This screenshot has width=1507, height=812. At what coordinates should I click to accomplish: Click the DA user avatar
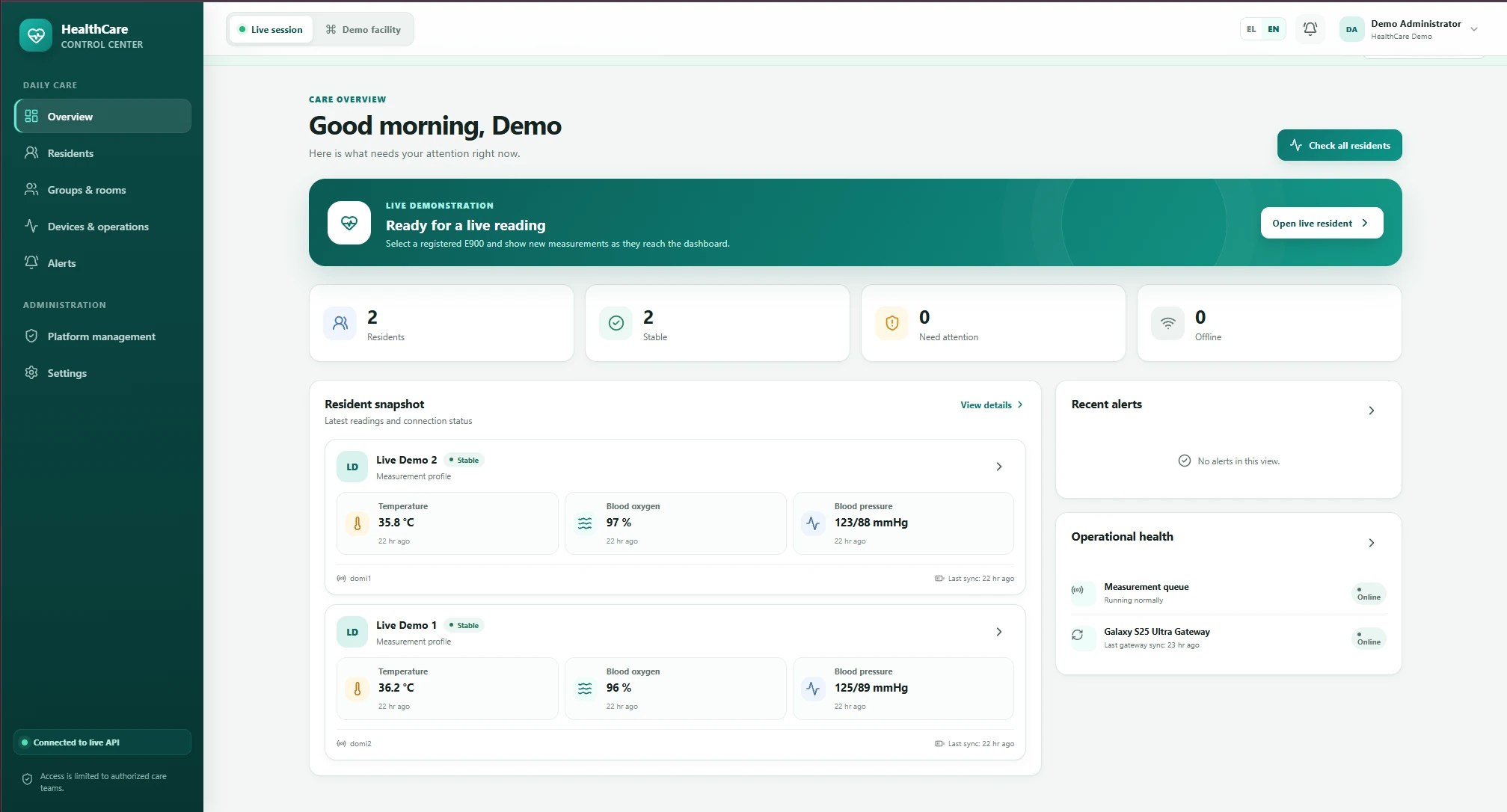(1351, 29)
